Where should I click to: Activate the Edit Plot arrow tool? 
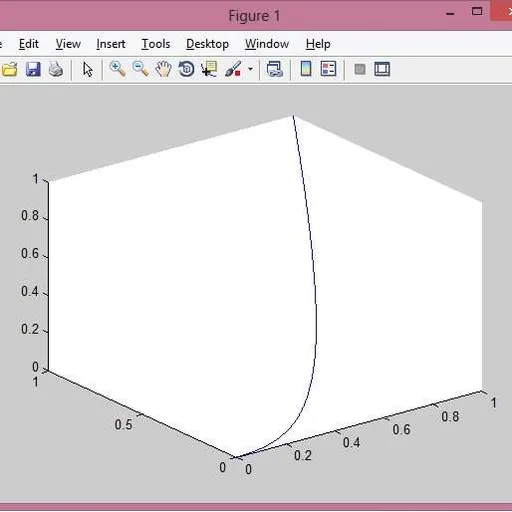(88, 70)
